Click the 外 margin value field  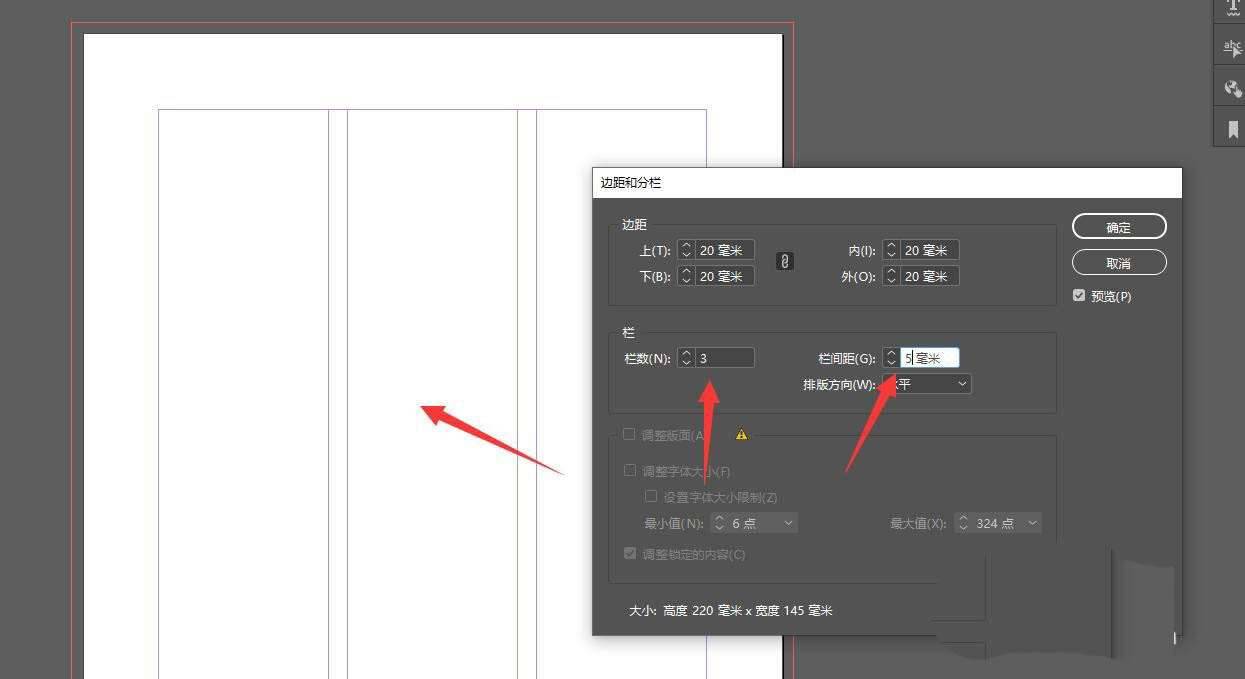click(x=929, y=276)
